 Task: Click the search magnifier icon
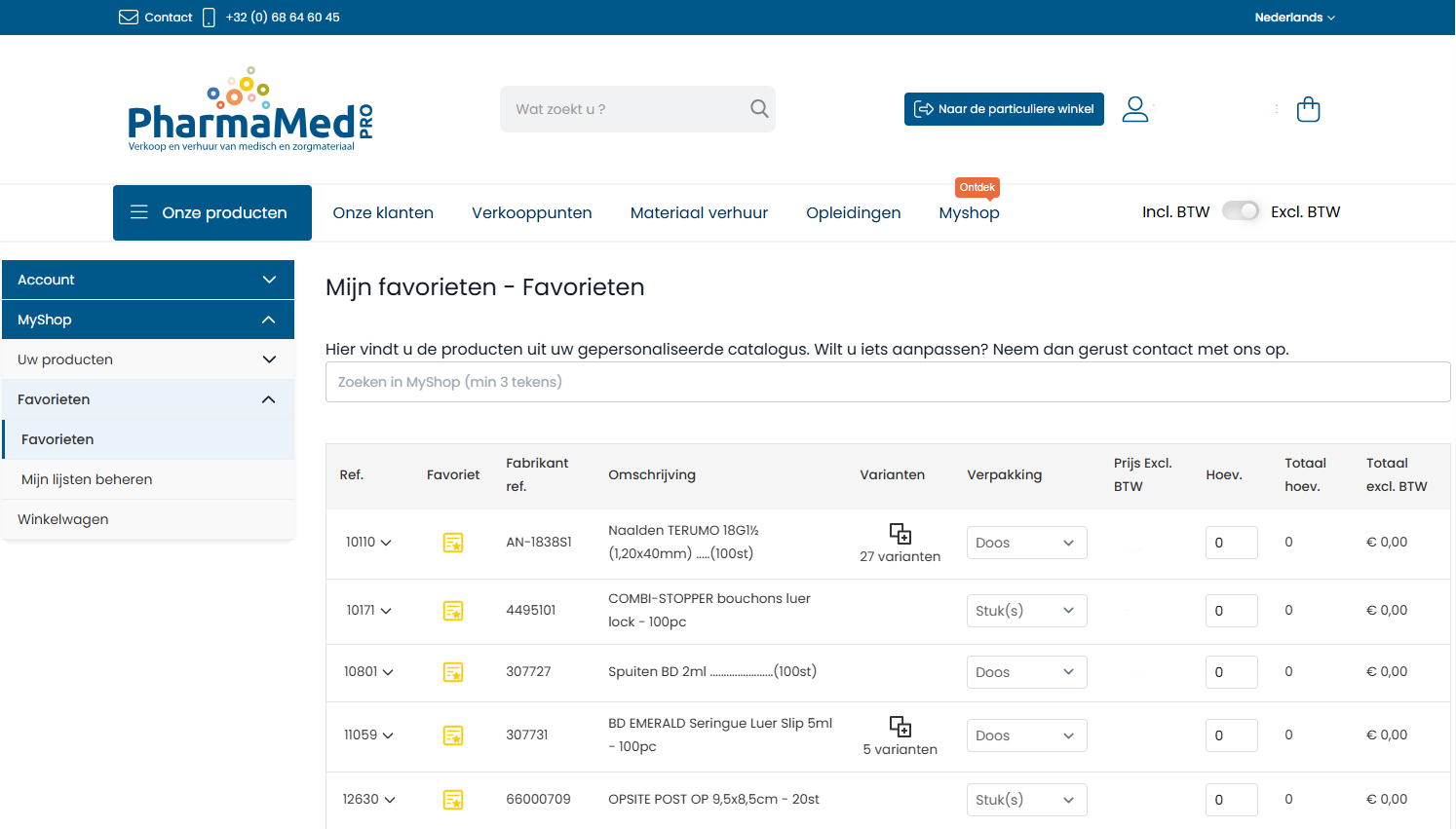759,109
